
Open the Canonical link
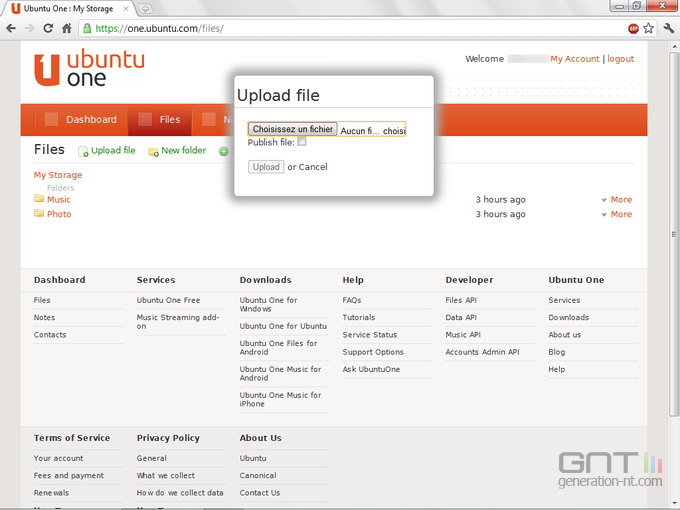point(258,476)
